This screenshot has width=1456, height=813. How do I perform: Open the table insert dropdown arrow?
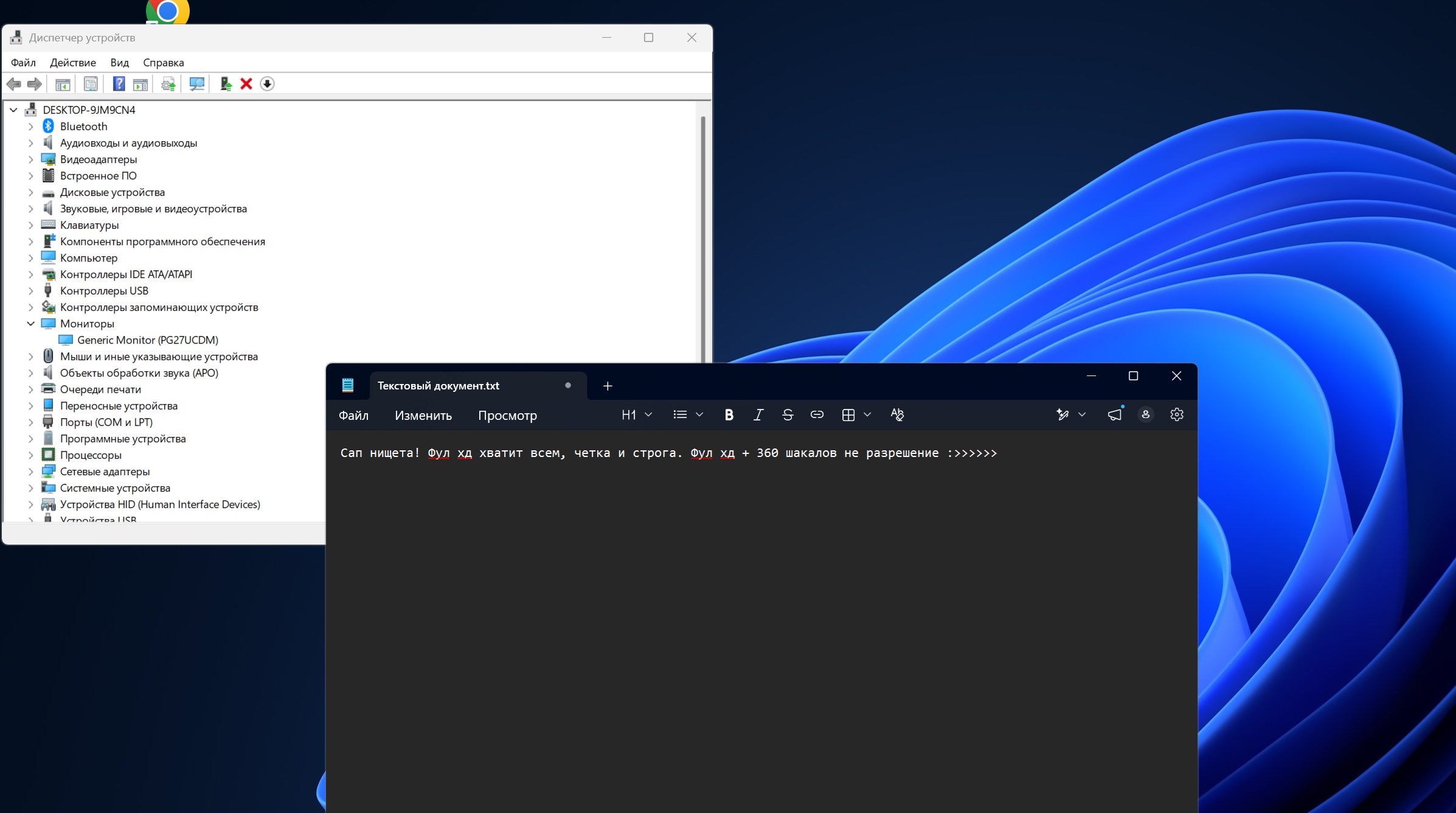coord(867,415)
